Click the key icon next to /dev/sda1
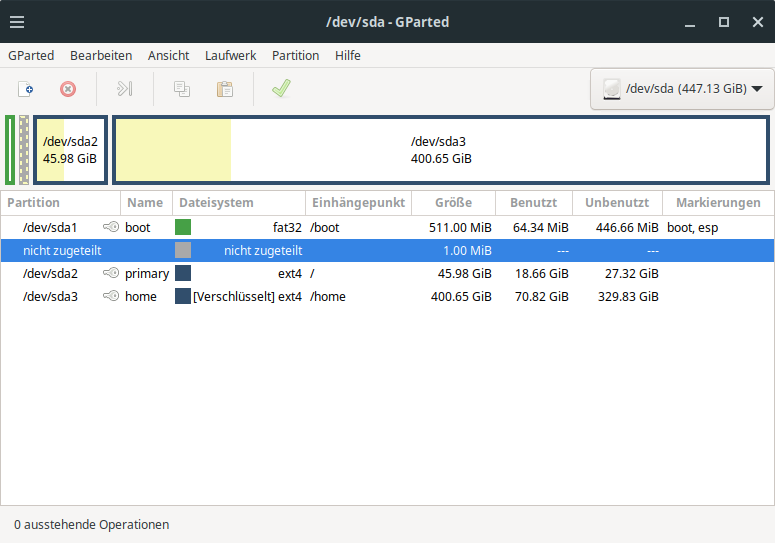This screenshot has width=775, height=543. point(110,227)
